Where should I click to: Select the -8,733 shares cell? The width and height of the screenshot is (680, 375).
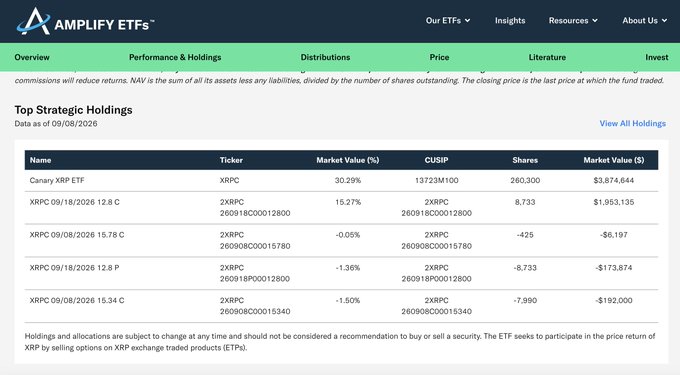[x=525, y=268]
